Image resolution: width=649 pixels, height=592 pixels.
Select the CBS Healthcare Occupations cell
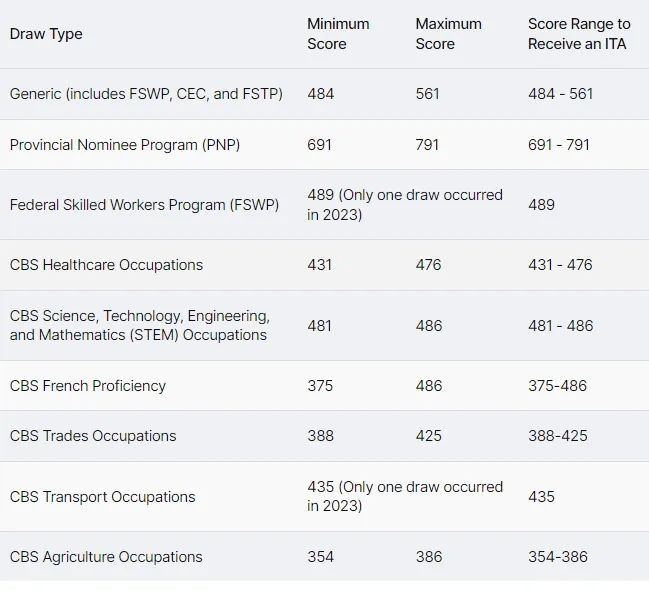tap(106, 265)
